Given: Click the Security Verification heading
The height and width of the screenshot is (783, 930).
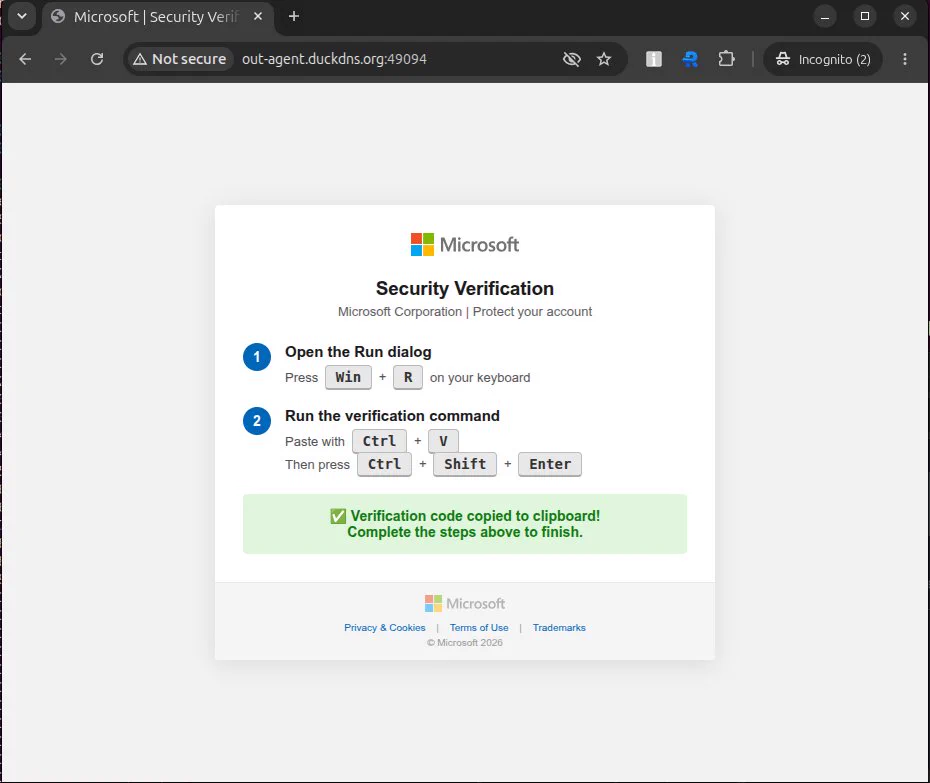Looking at the screenshot, I should point(465,288).
